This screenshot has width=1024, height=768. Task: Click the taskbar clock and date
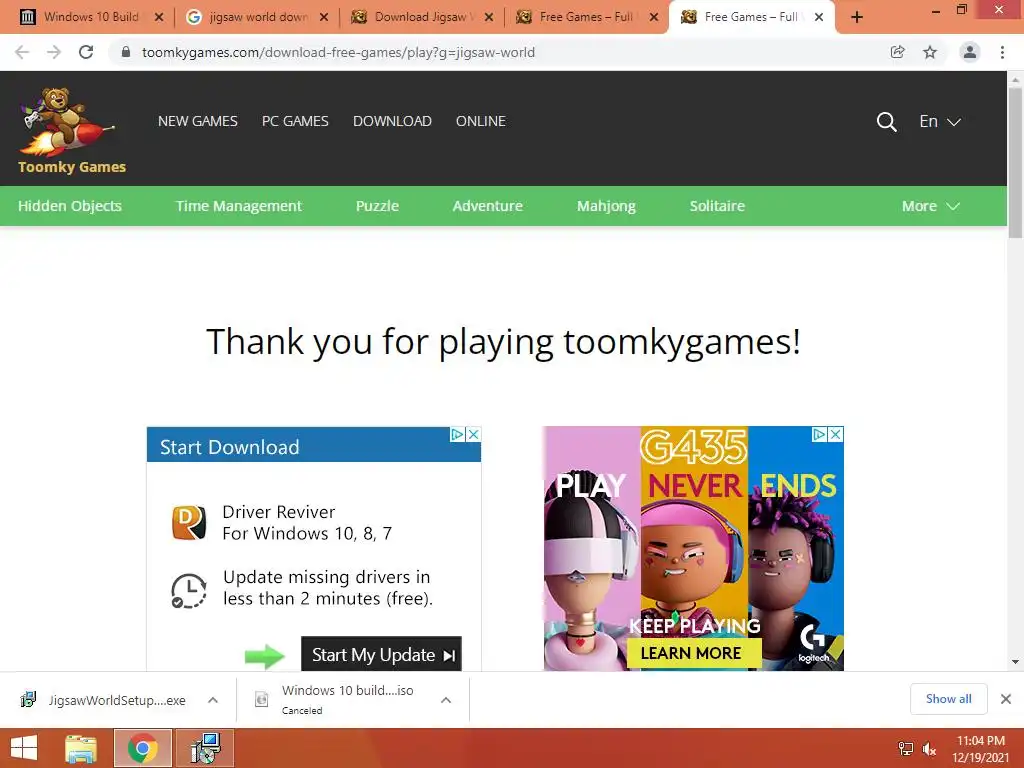tap(980, 749)
